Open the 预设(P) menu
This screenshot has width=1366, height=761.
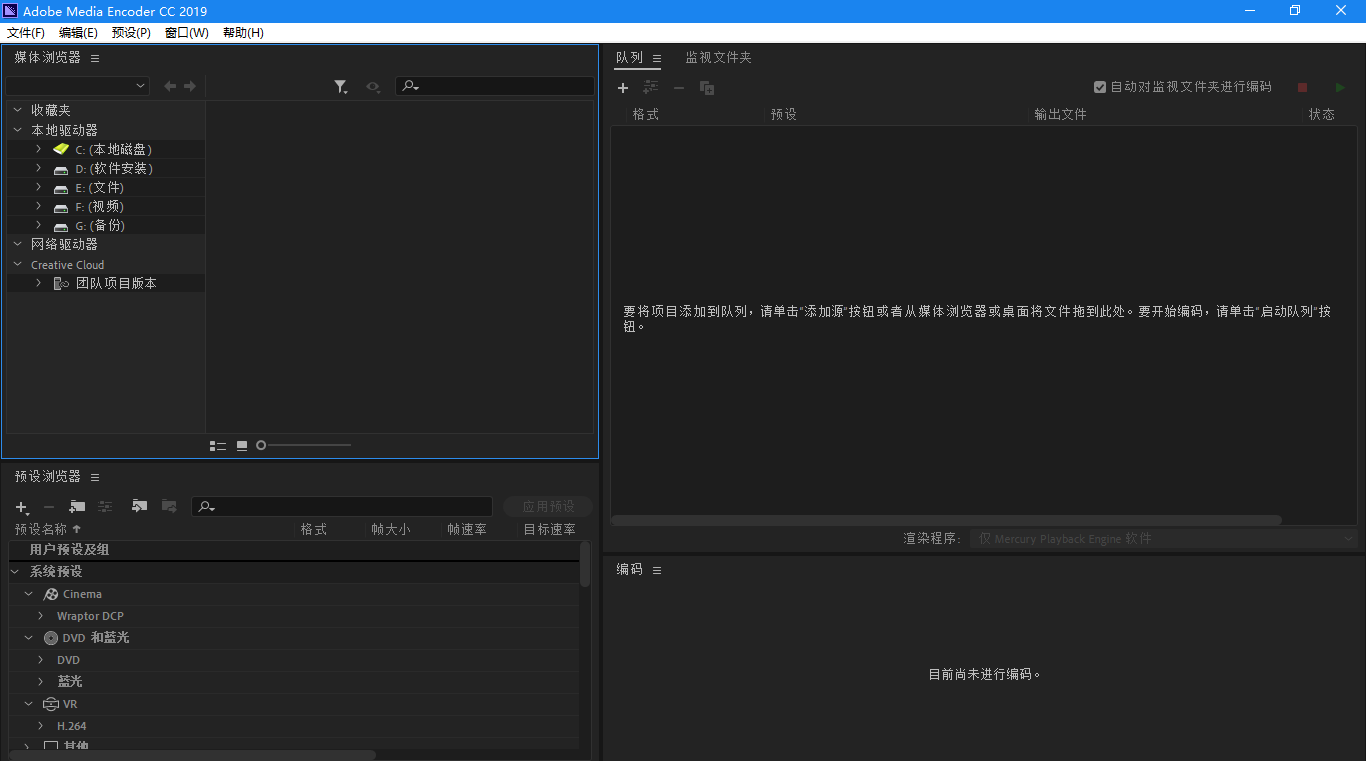[x=131, y=33]
